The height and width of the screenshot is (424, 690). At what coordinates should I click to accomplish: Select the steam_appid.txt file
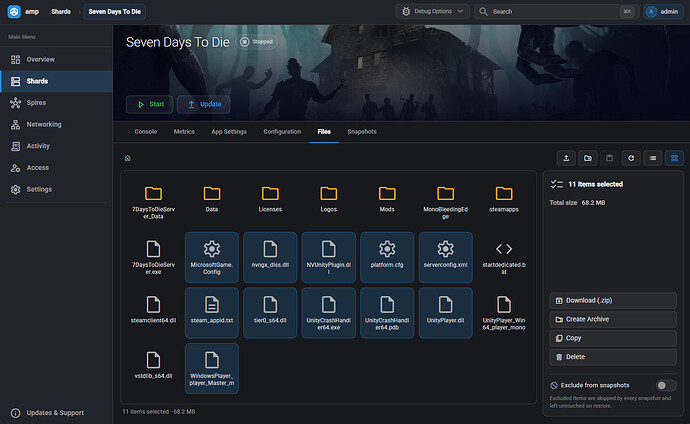click(x=212, y=313)
